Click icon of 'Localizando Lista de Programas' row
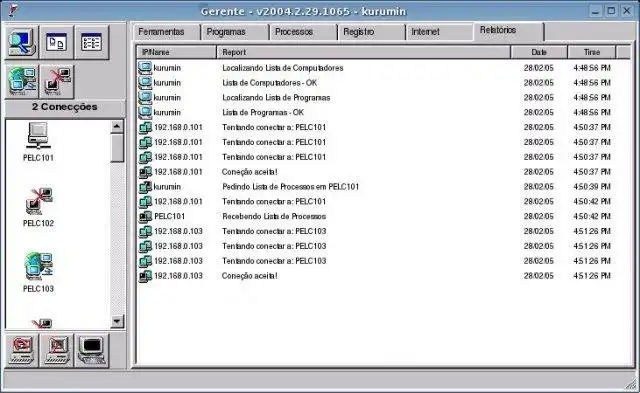Image resolution: width=640 pixels, height=393 pixels. point(145,98)
